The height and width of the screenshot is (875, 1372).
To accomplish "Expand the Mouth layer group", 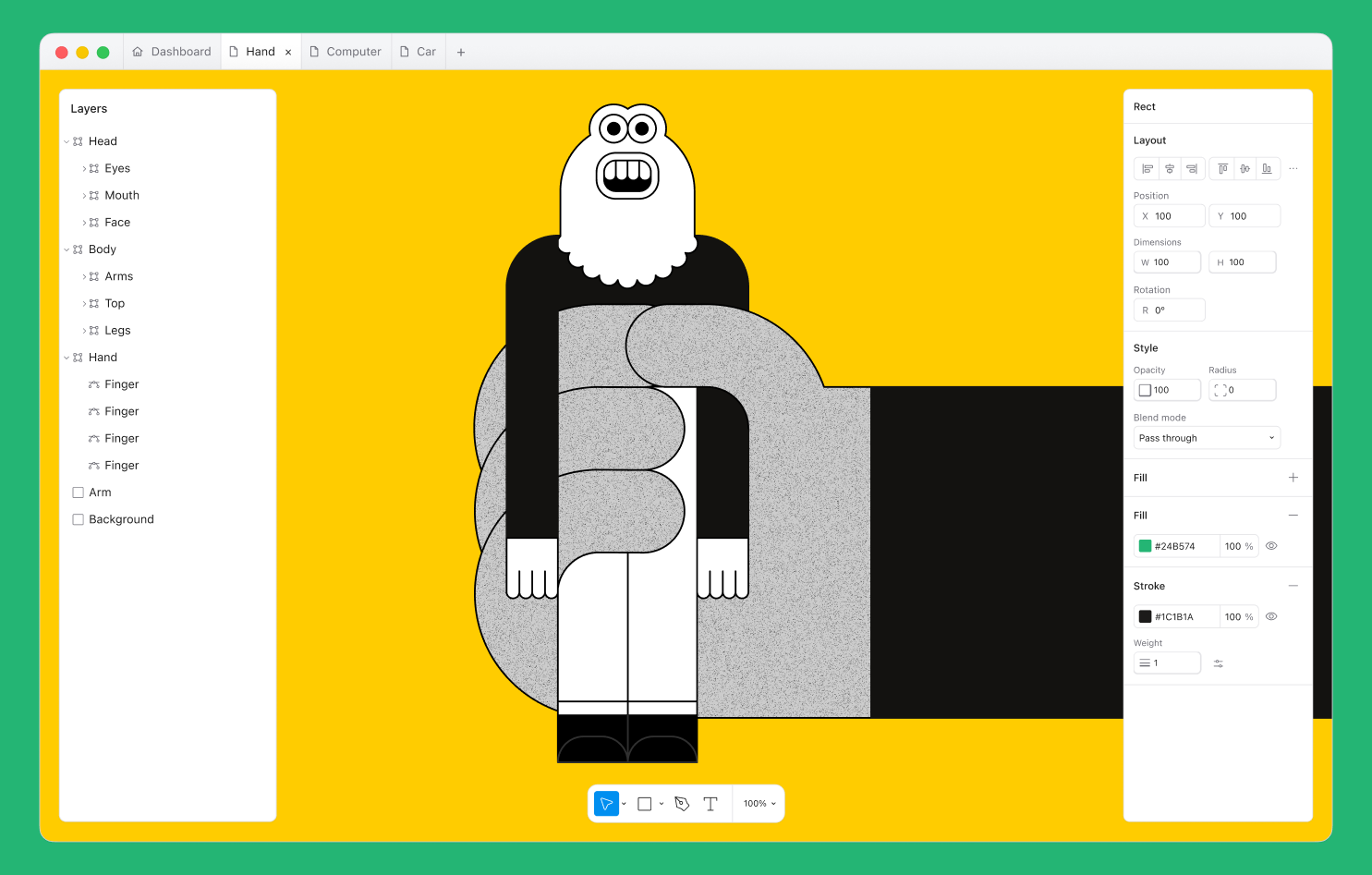I will (x=84, y=196).
